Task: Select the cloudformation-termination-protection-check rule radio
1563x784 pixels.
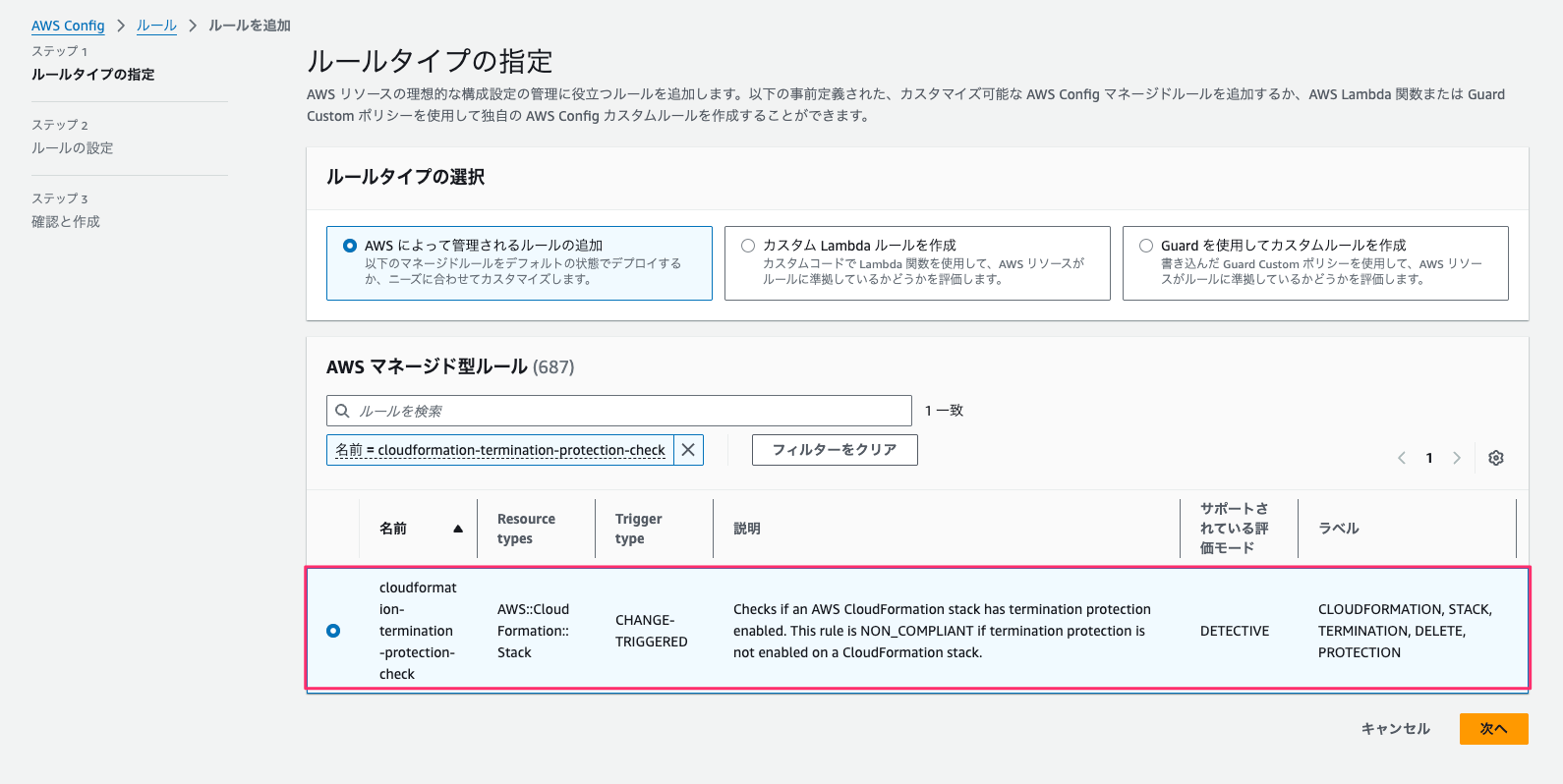Action: (333, 631)
